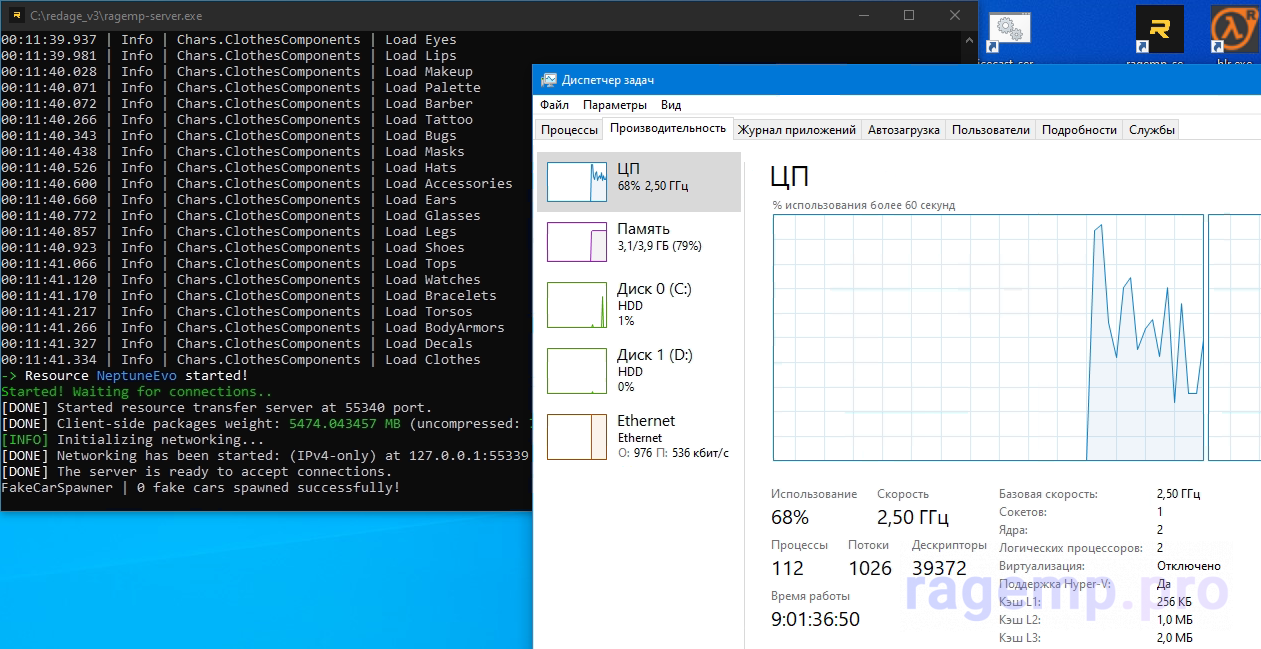1261x649 pixels.
Task: Select the Память item in the sidebar
Action: [x=639, y=242]
